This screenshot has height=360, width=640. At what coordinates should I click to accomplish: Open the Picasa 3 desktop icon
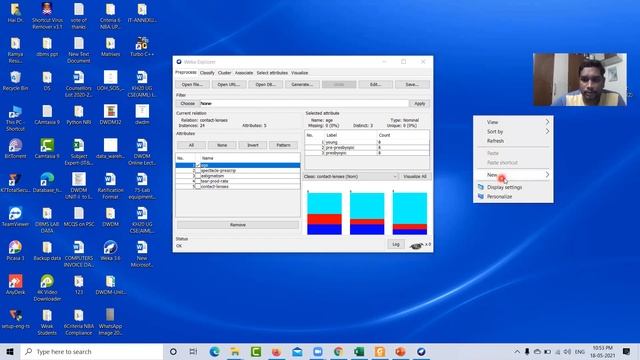click(15, 251)
